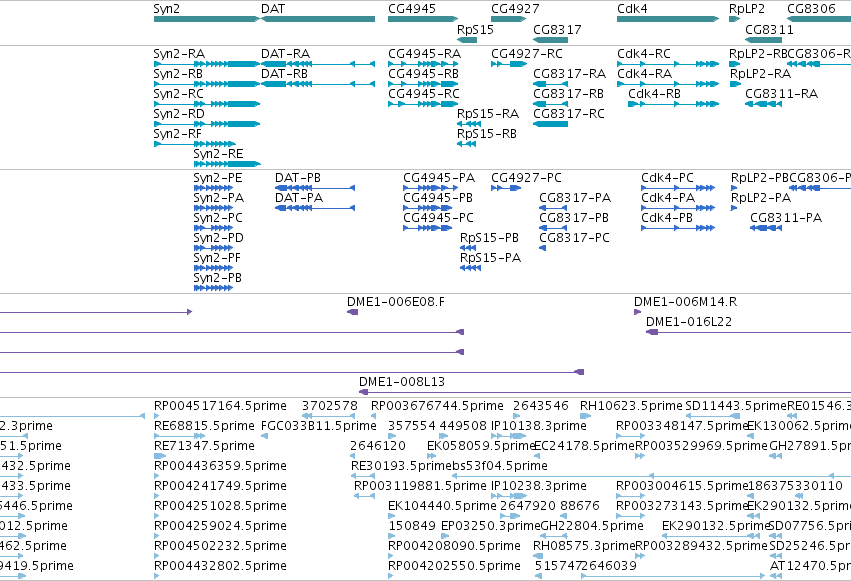Select the CG8306 gene bar
This screenshot has width=851, height=581.
[819, 19]
